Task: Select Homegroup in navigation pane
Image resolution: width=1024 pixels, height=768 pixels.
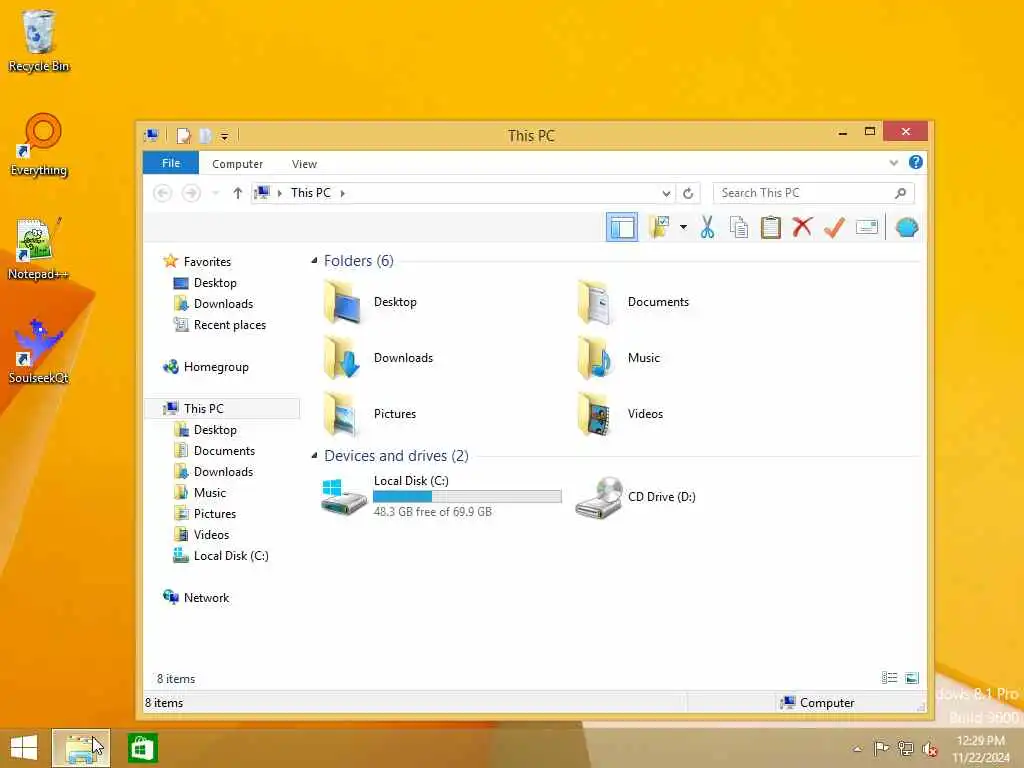Action: (x=216, y=367)
